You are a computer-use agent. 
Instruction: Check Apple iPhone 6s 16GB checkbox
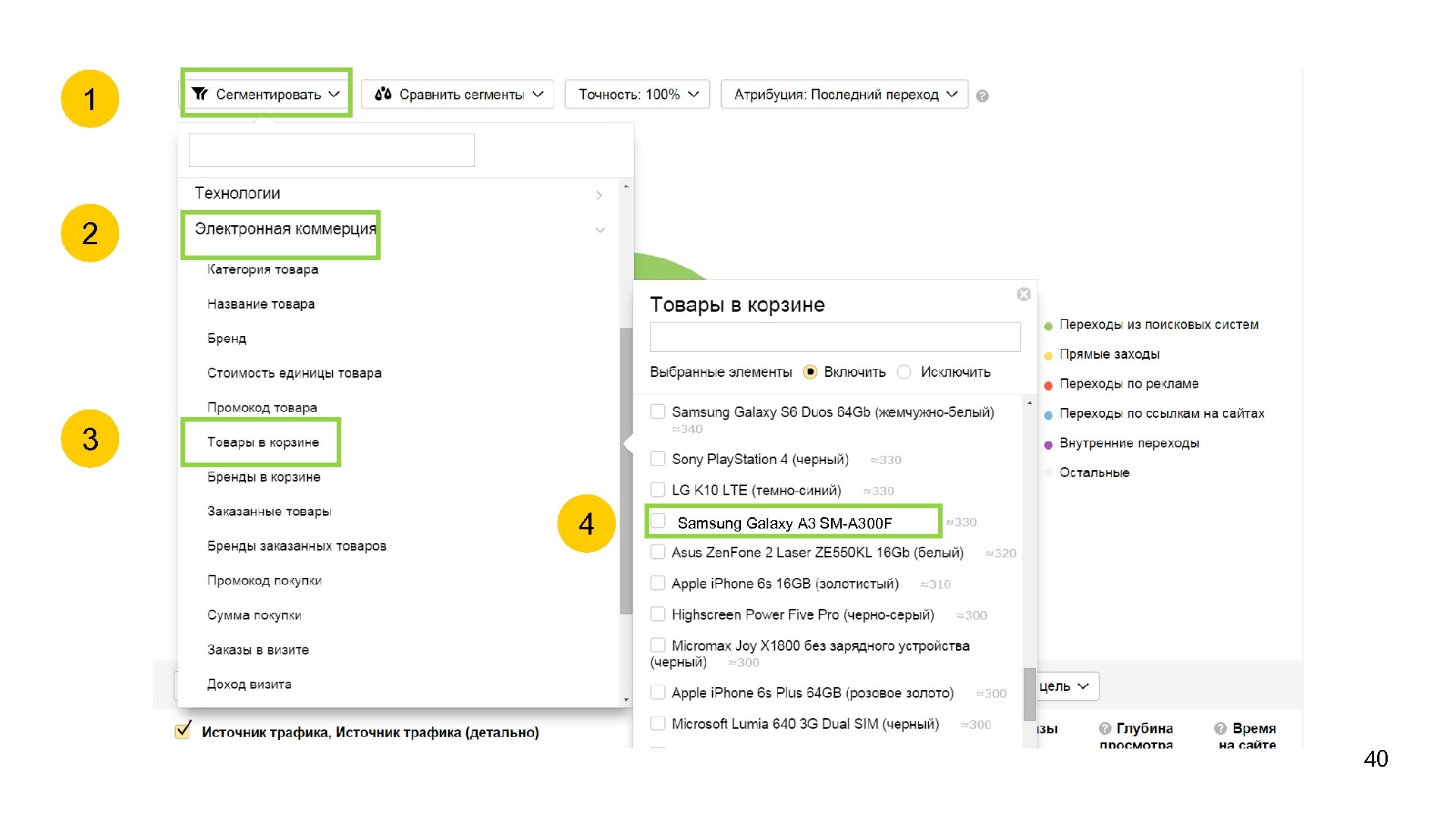pos(658,583)
